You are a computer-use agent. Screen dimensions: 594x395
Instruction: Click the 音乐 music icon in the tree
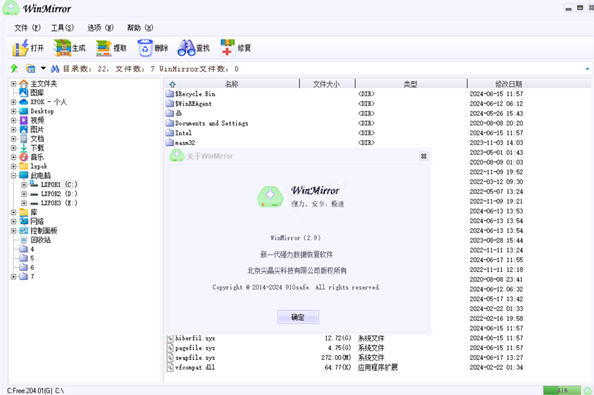[x=23, y=157]
